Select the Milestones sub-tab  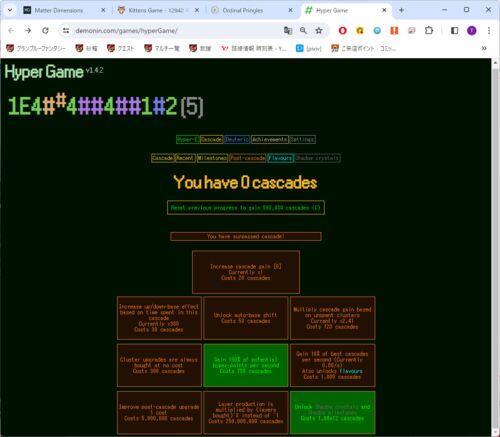[x=212, y=158]
